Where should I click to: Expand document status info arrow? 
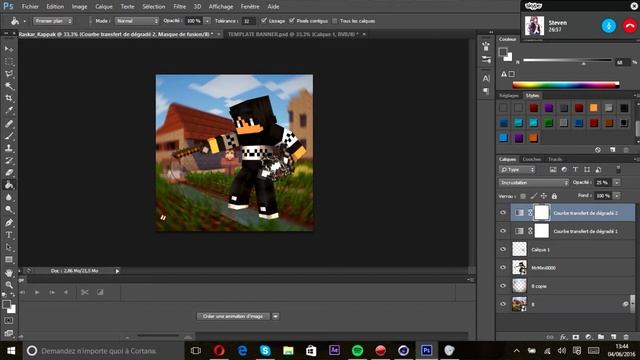click(x=117, y=271)
